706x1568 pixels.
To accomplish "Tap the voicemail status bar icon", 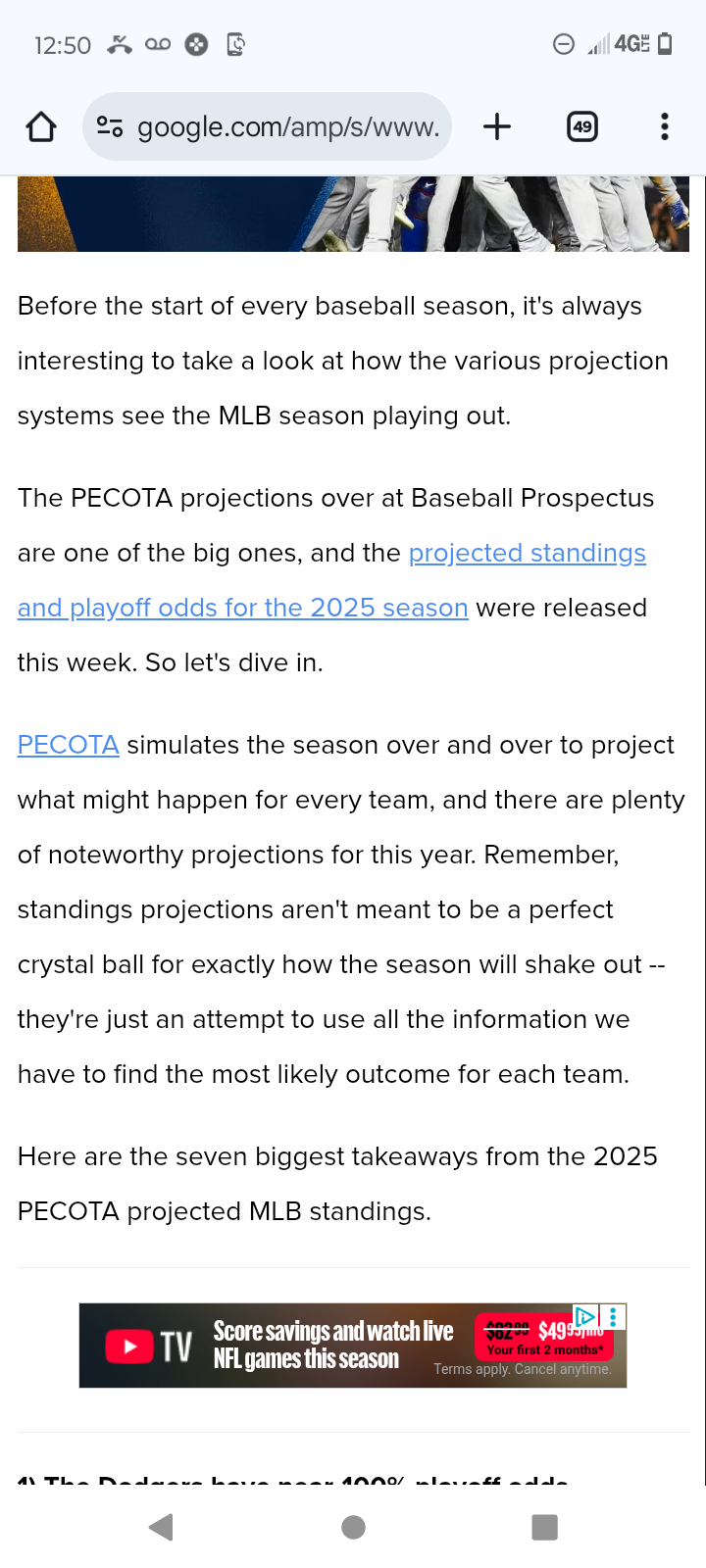I will 158,44.
